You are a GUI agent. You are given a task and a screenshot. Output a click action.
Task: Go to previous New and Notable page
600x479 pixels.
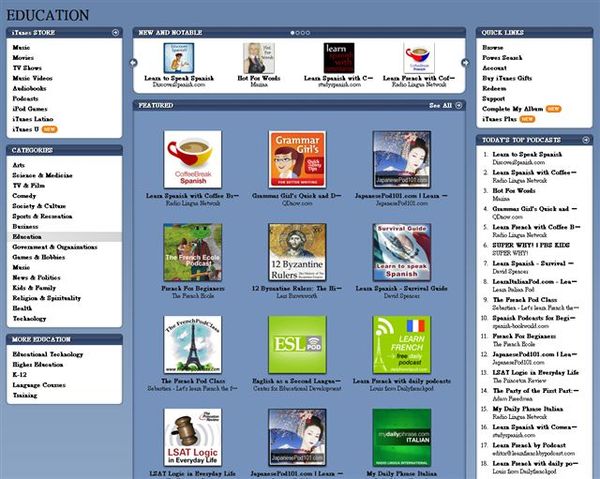[134, 62]
